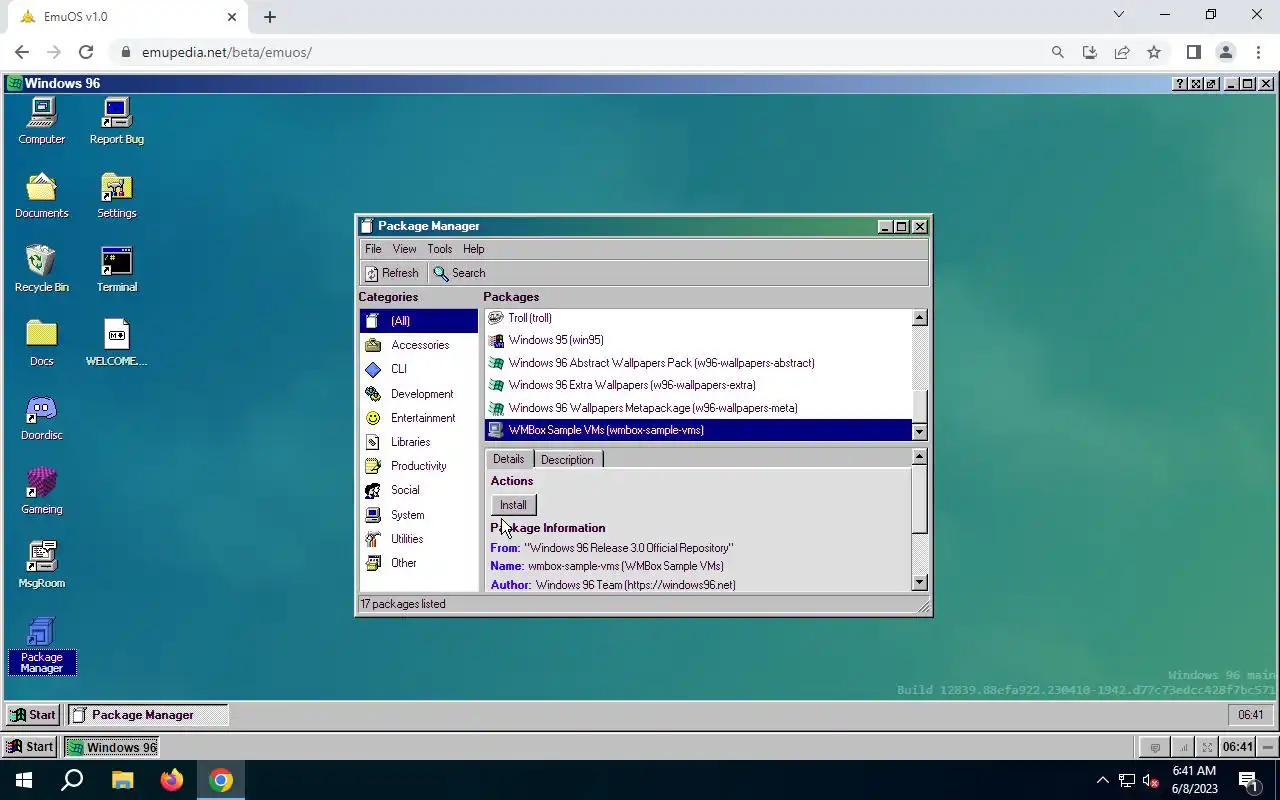Screen dimensions: 1280x800
Task: Open the Computer desktop icon
Action: [x=42, y=121]
